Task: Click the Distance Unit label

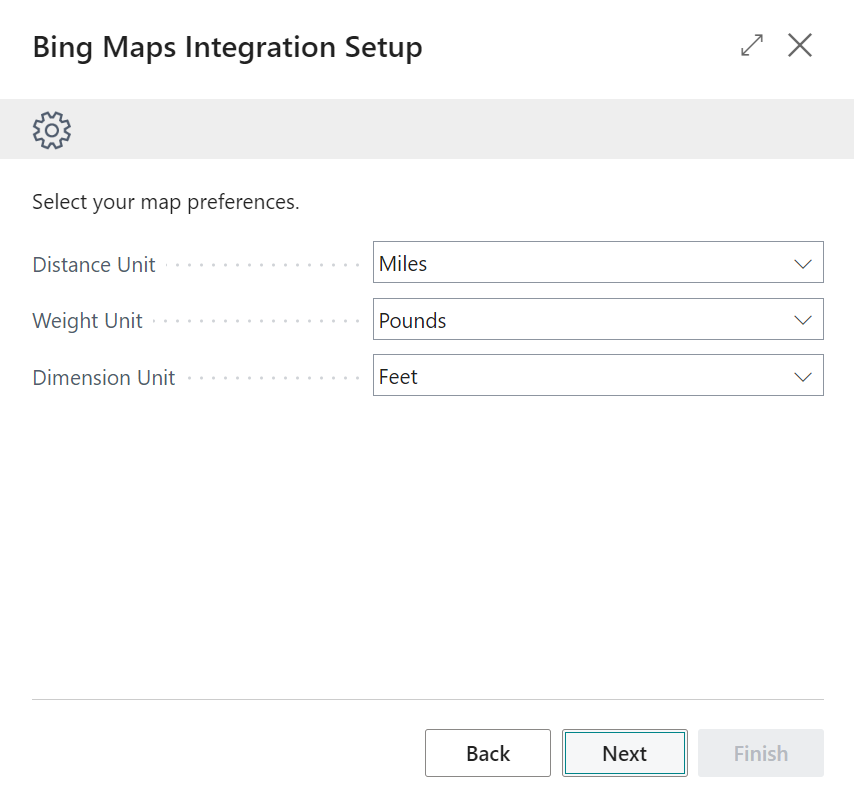Action: 93,264
